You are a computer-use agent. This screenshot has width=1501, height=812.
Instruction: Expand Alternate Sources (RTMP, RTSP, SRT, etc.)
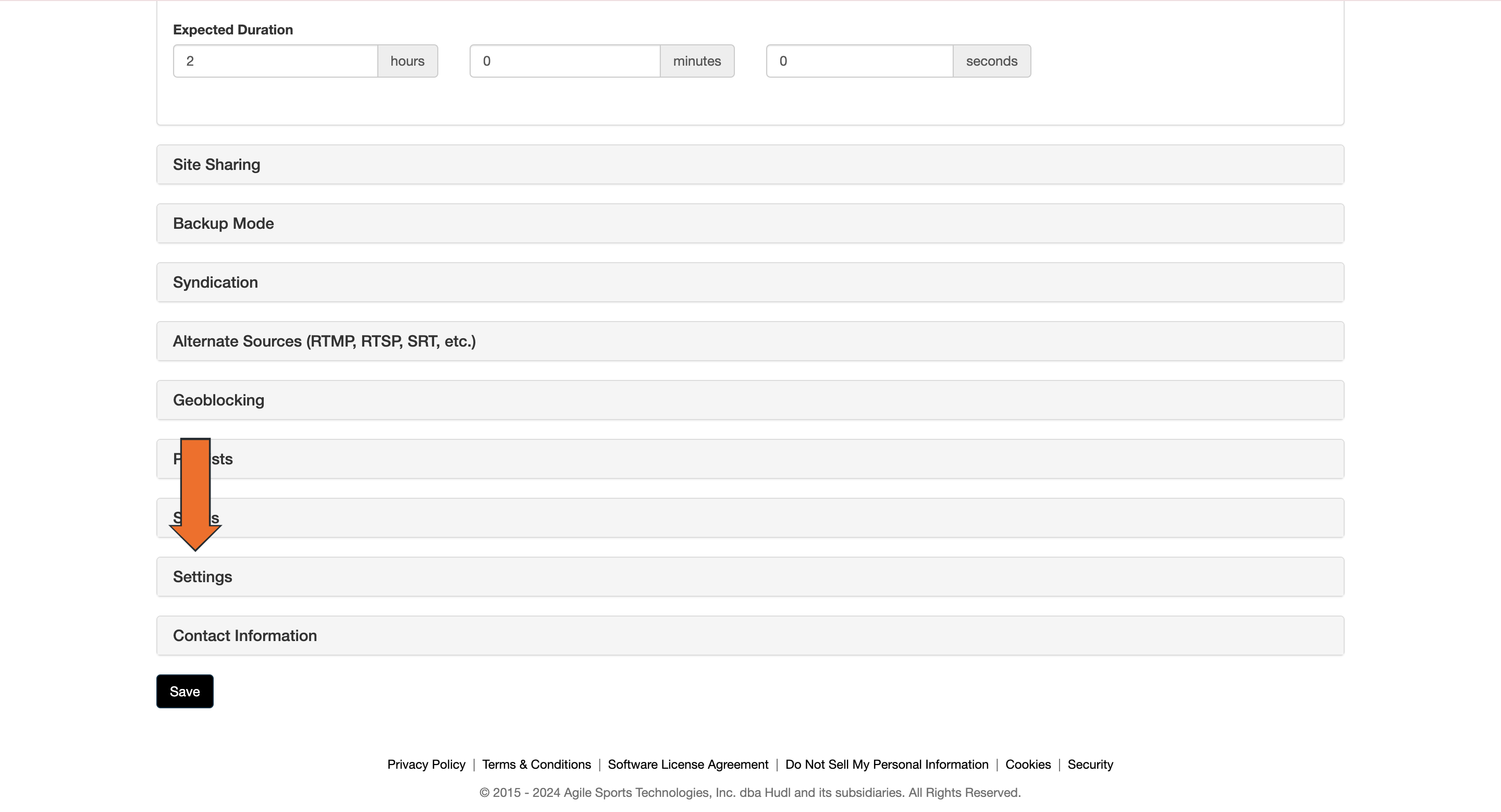(x=750, y=341)
